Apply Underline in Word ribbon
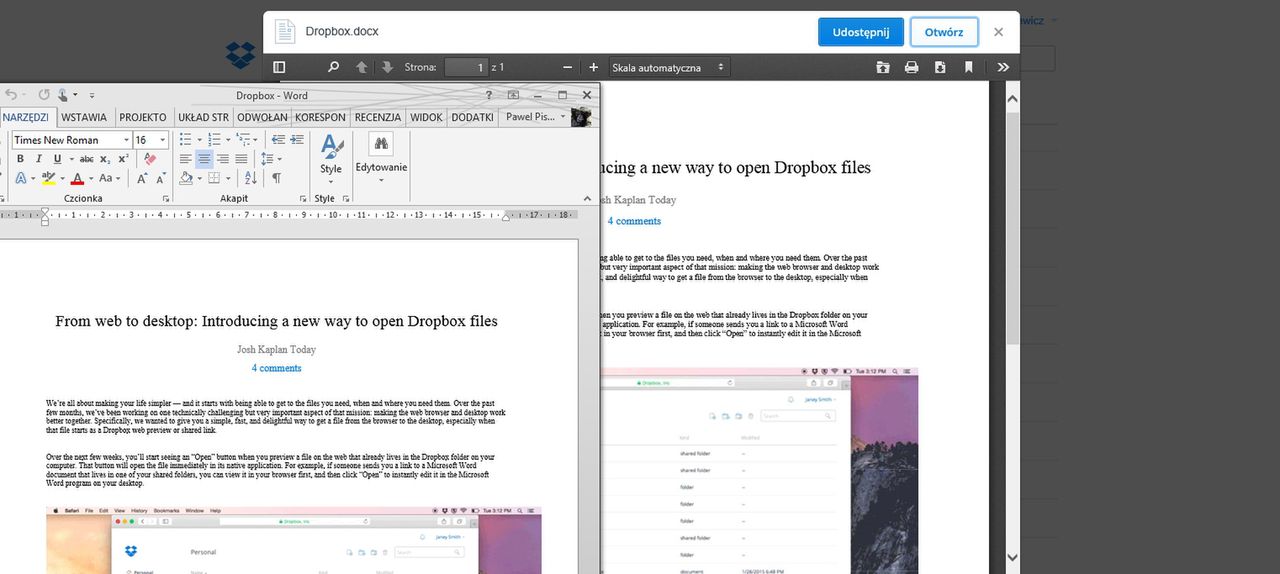 (x=57, y=159)
